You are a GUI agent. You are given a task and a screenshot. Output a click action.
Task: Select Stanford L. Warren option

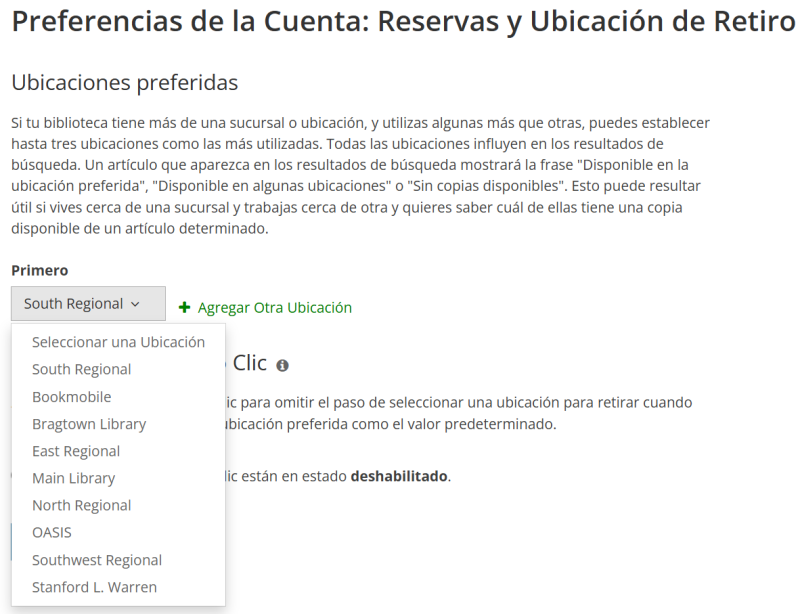[x=94, y=587]
